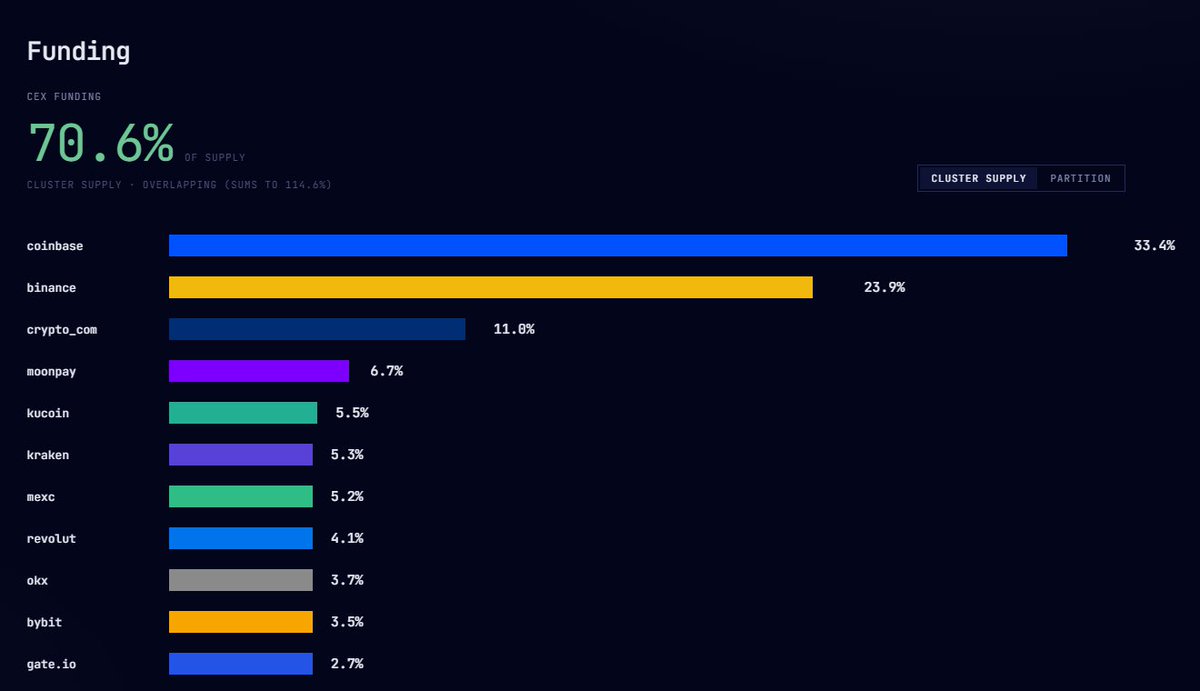Select the crypto_com row label

(x=62, y=329)
